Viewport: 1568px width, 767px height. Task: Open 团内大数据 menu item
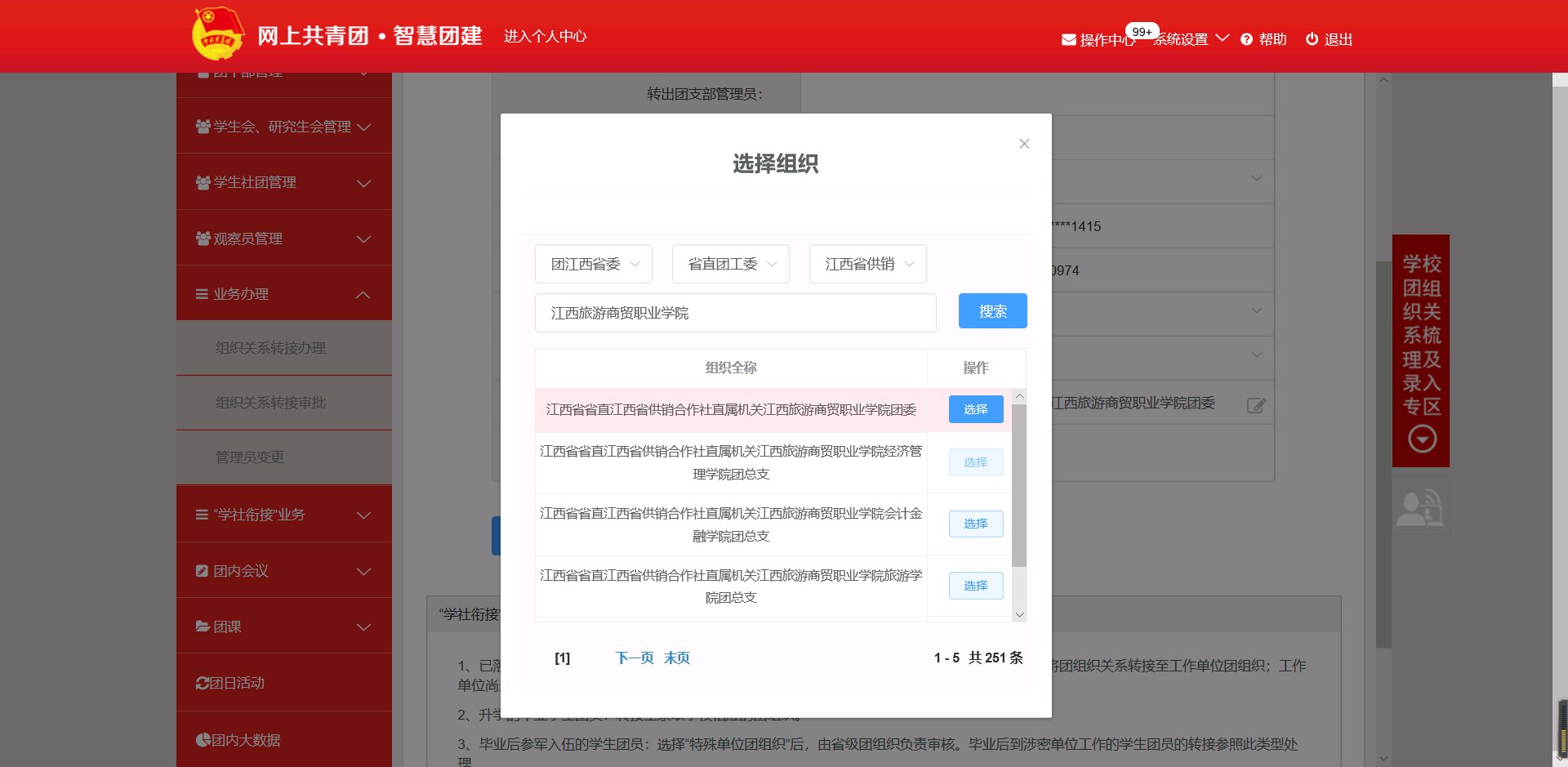coord(284,740)
